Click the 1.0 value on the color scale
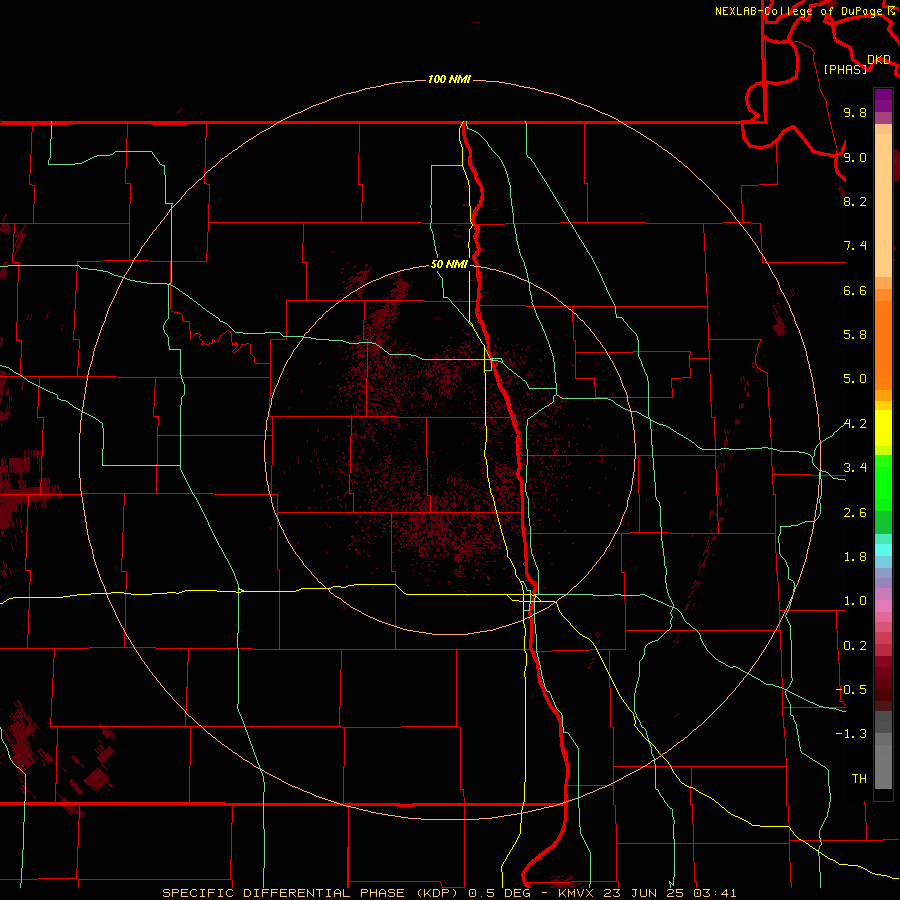Screen dimensions: 900x900 click(855, 601)
